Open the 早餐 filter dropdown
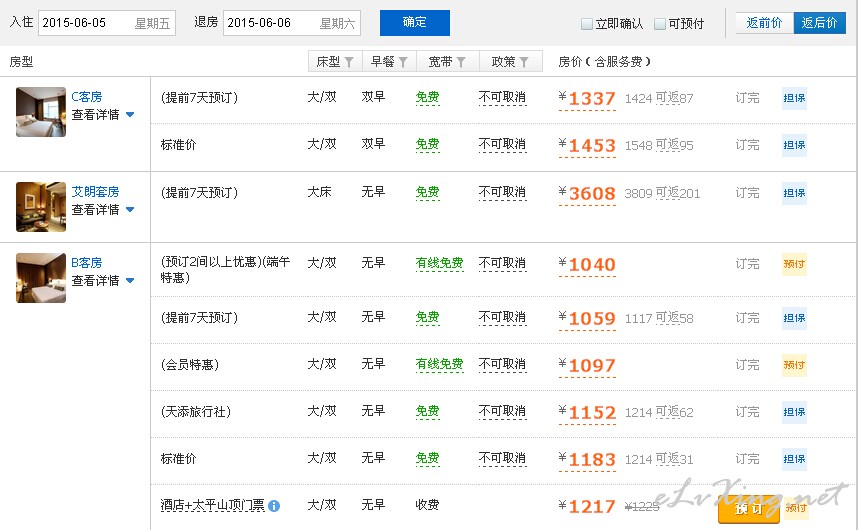 pyautogui.click(x=389, y=62)
